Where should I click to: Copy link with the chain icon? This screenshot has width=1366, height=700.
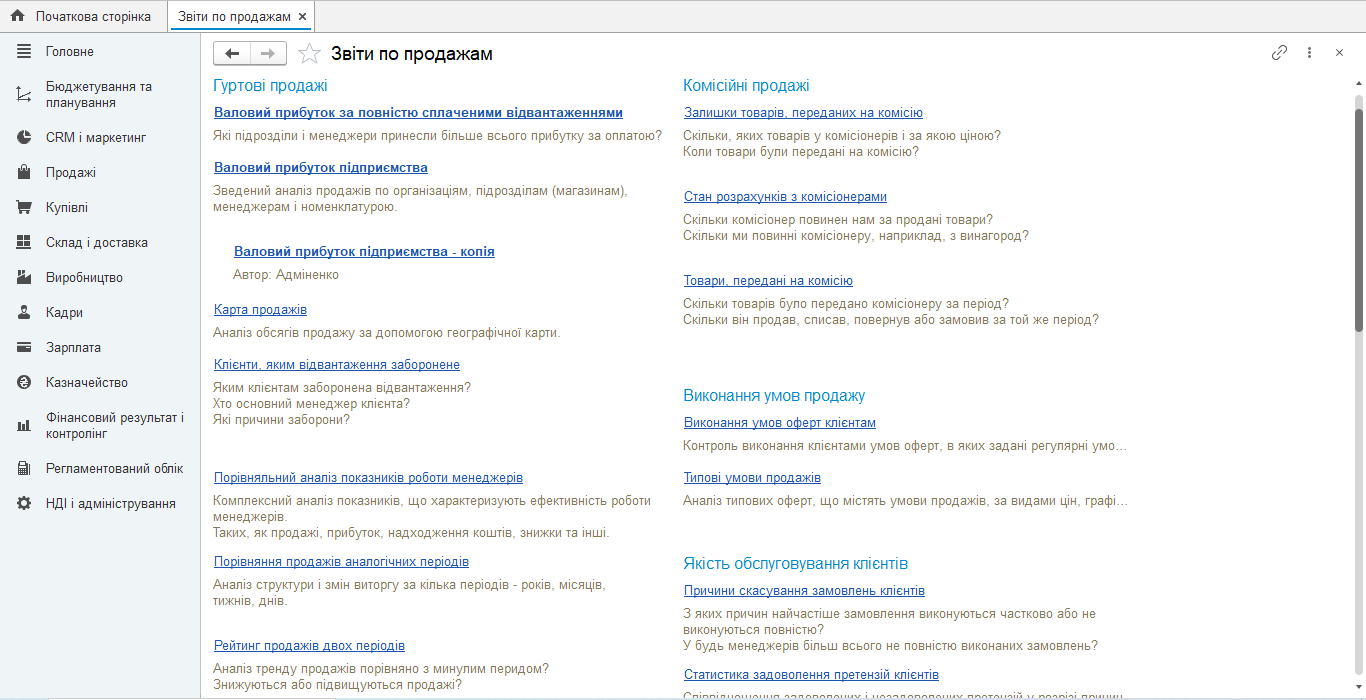[1279, 53]
